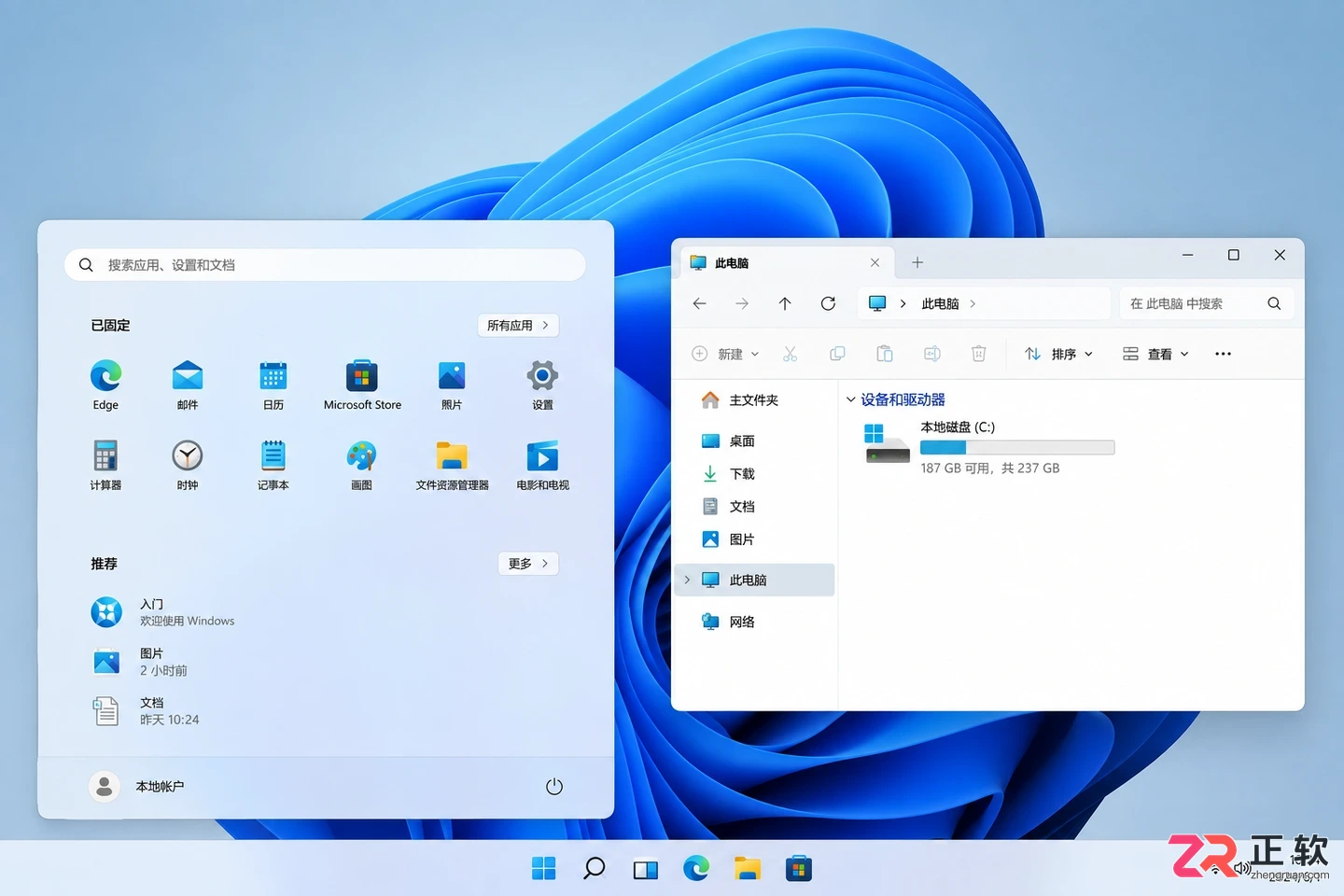The width and height of the screenshot is (1344, 896).
Task: Open Edge from pinned apps
Action: 105,385
